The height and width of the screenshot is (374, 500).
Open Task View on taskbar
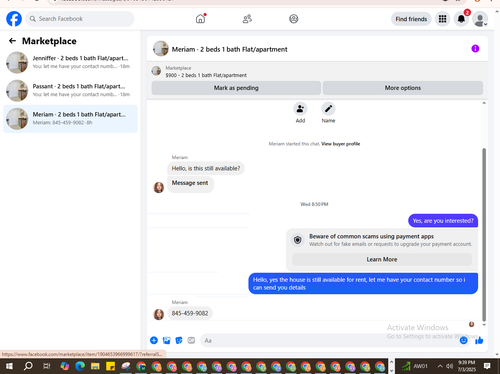pos(47,366)
